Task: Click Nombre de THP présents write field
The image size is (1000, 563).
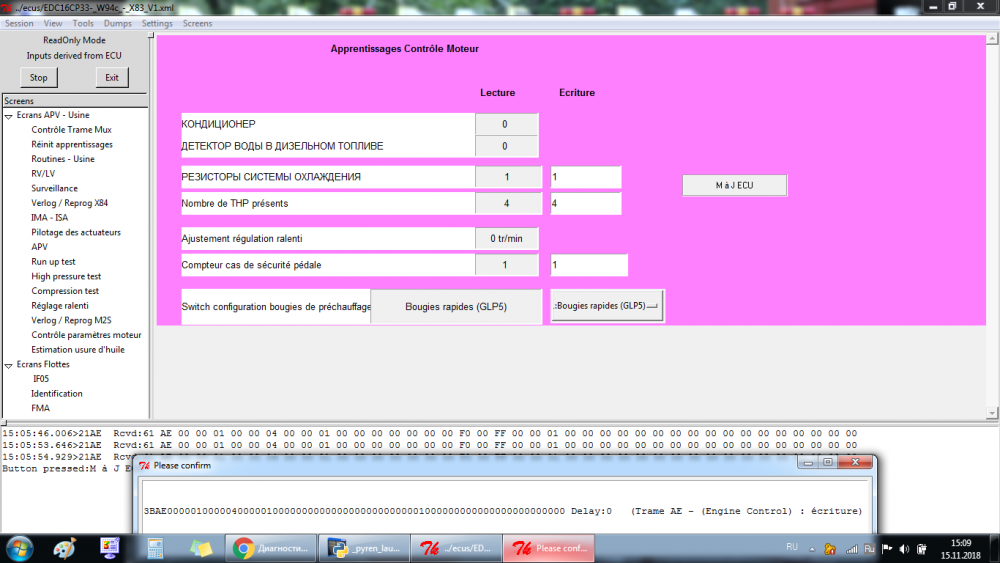Action: point(585,203)
